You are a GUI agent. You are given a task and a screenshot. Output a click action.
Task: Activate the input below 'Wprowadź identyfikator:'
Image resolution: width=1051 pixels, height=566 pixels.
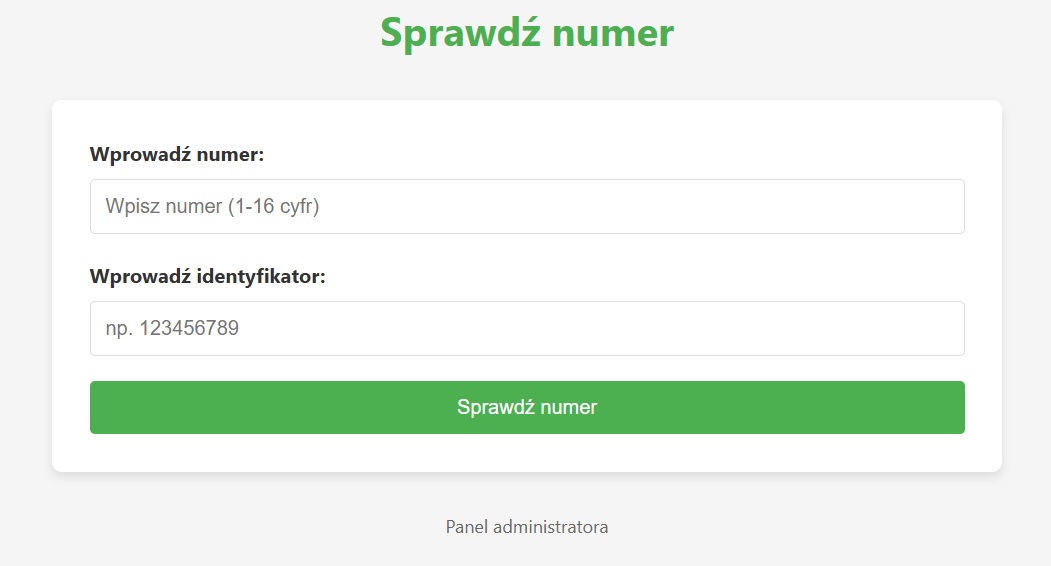click(x=527, y=329)
